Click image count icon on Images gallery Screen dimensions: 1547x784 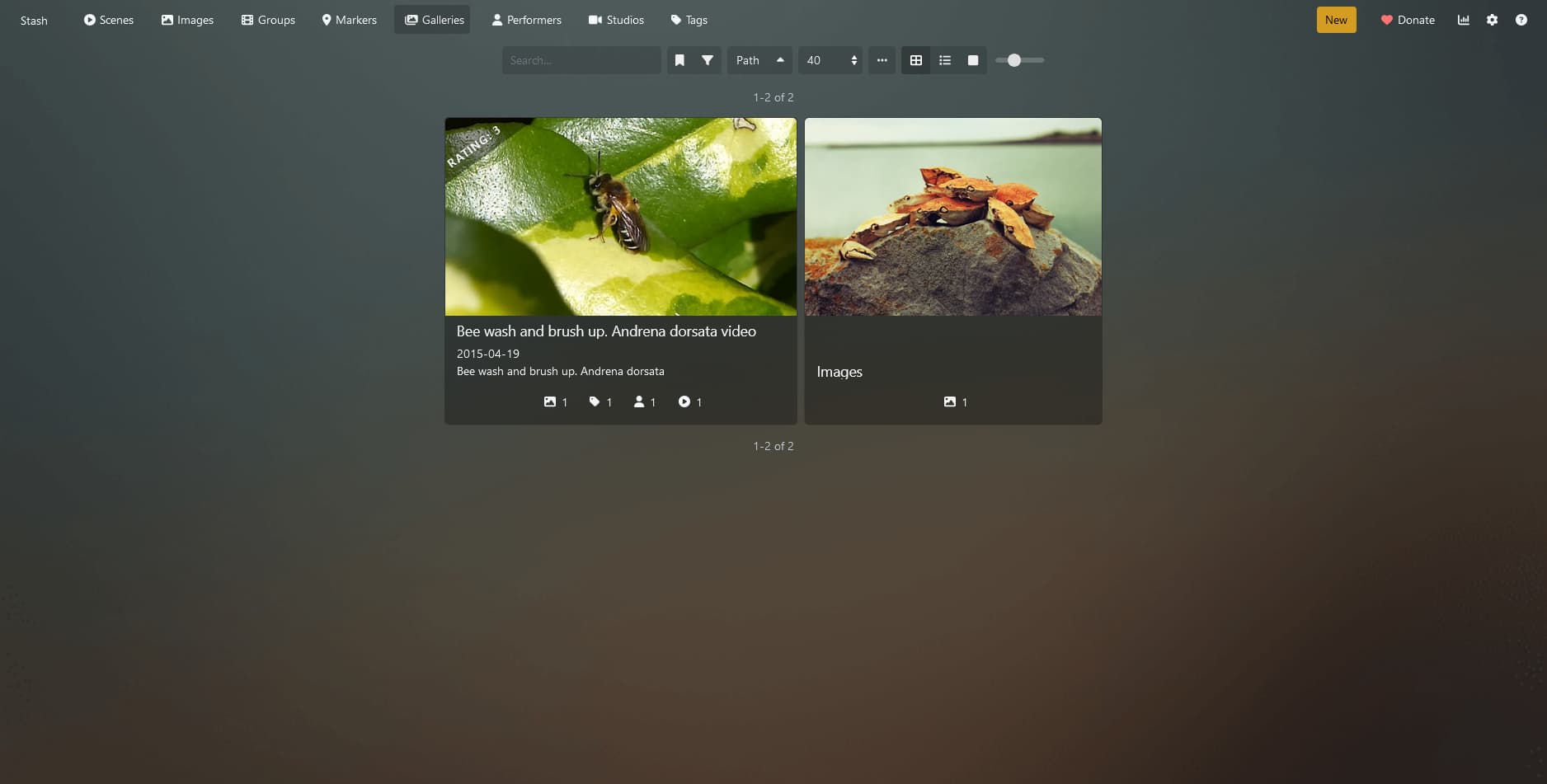coord(956,402)
